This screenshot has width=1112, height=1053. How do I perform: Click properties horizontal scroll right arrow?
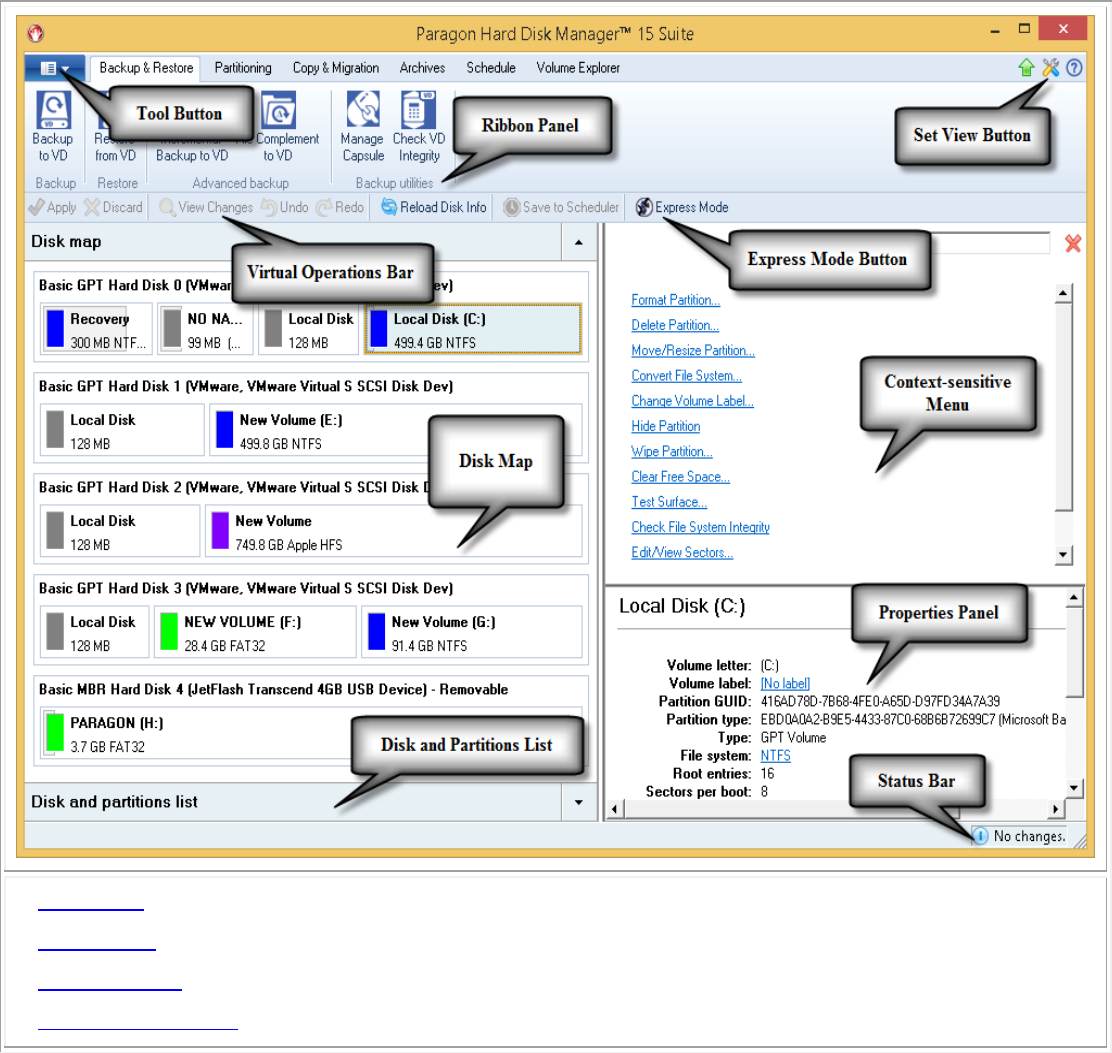(1056, 808)
